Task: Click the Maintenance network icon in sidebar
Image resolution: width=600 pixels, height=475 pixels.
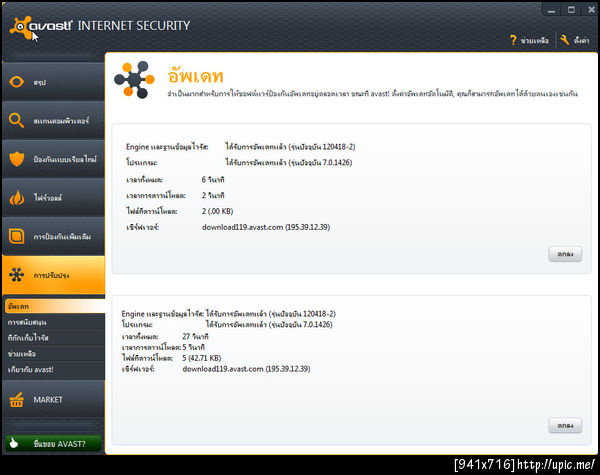Action: [16, 275]
